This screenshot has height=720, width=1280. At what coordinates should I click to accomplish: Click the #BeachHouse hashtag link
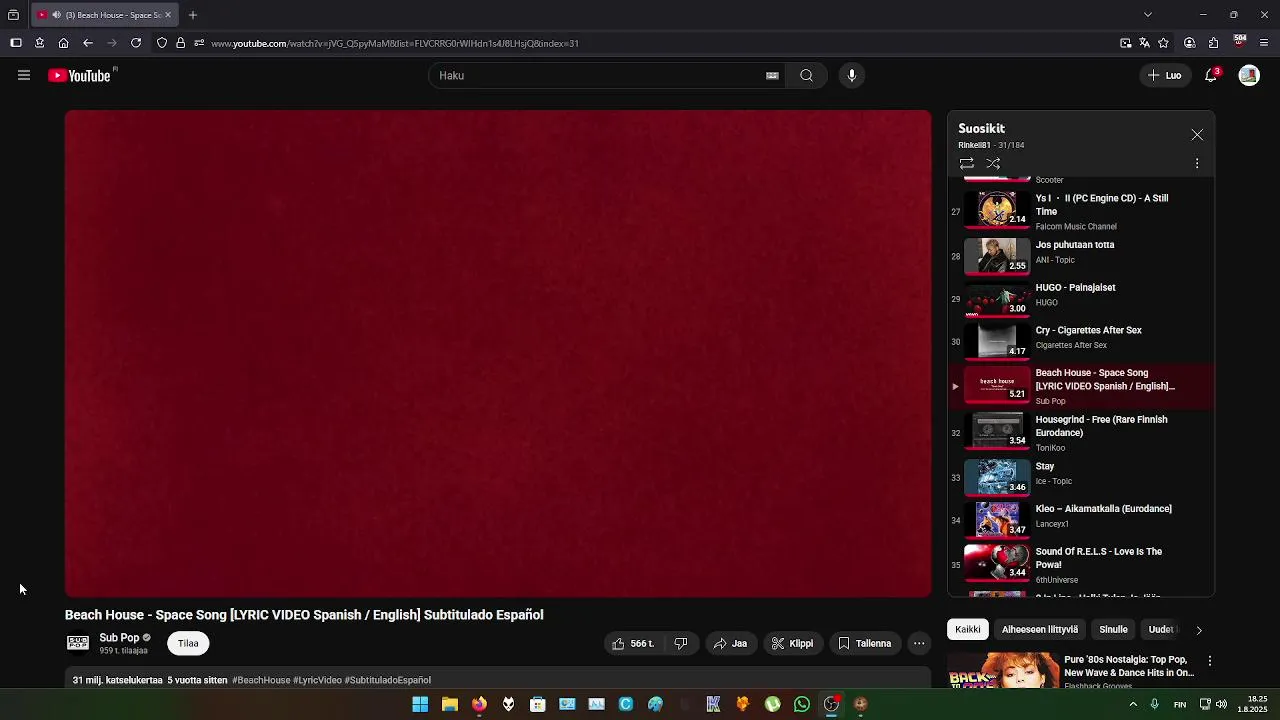(261, 680)
